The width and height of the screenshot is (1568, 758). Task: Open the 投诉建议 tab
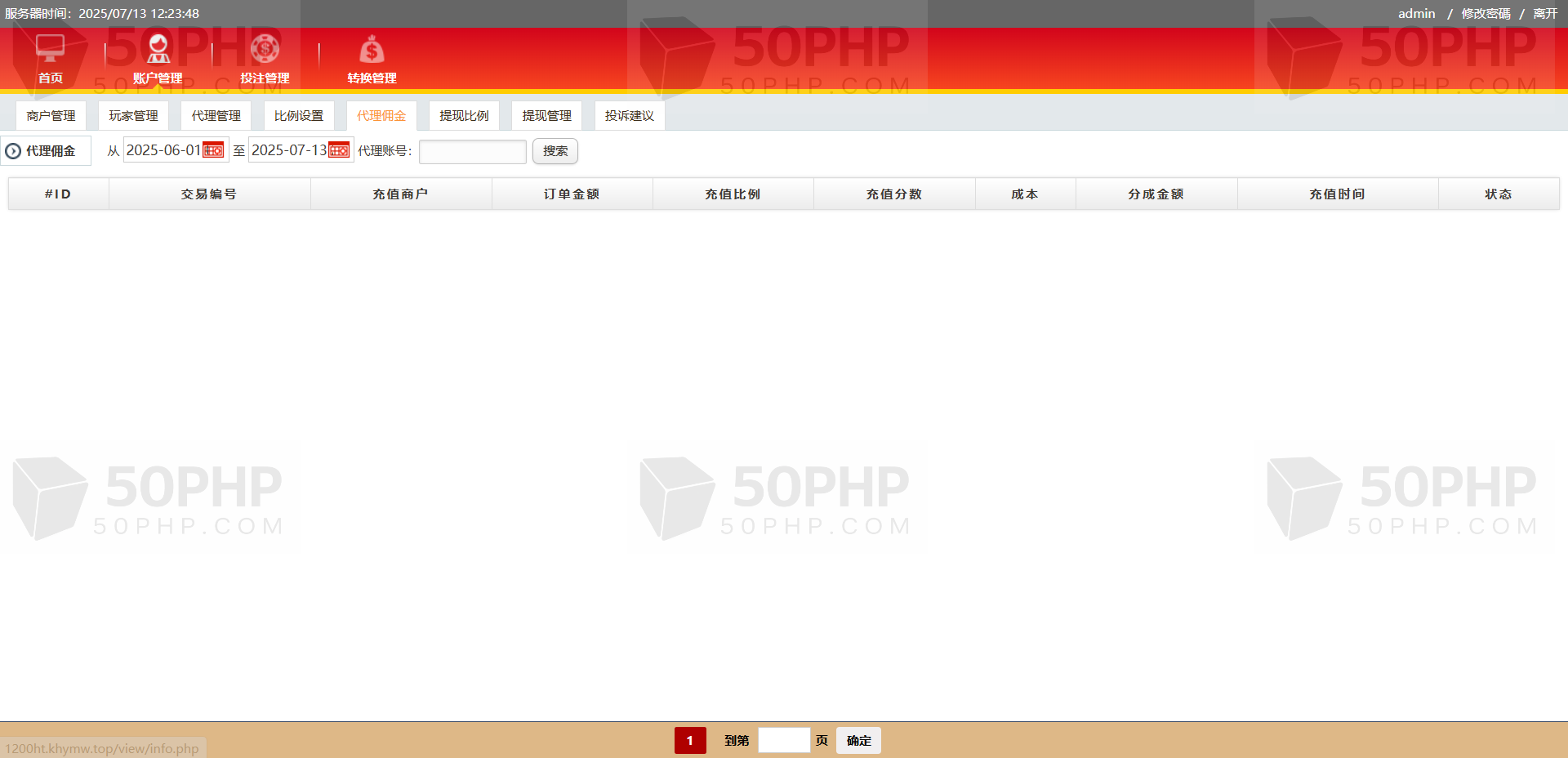pos(629,116)
